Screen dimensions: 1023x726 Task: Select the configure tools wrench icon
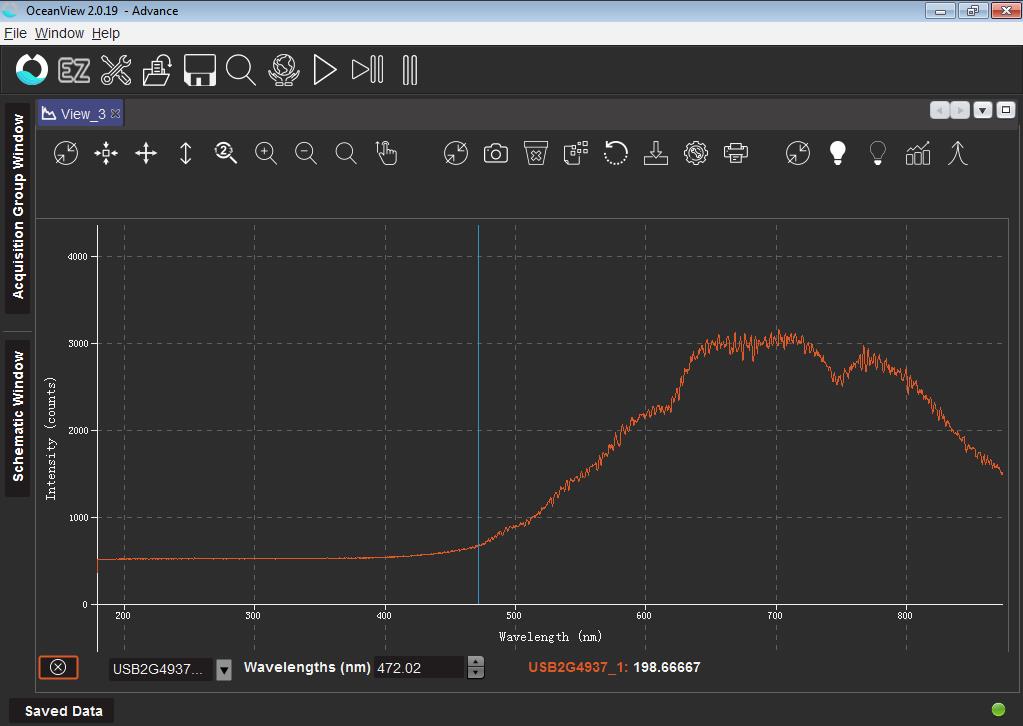click(115, 70)
